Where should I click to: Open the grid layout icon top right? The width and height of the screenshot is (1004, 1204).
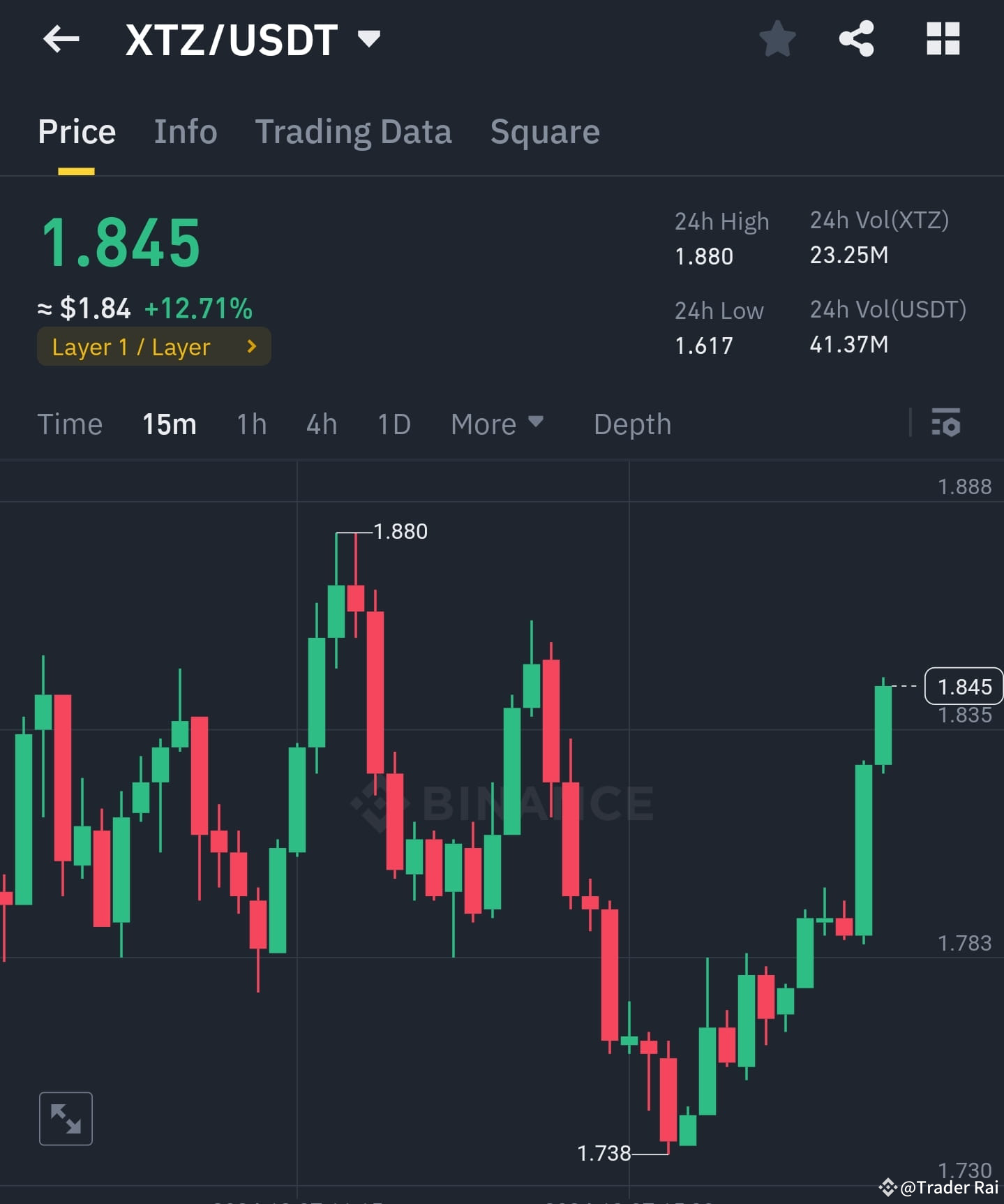(x=943, y=40)
